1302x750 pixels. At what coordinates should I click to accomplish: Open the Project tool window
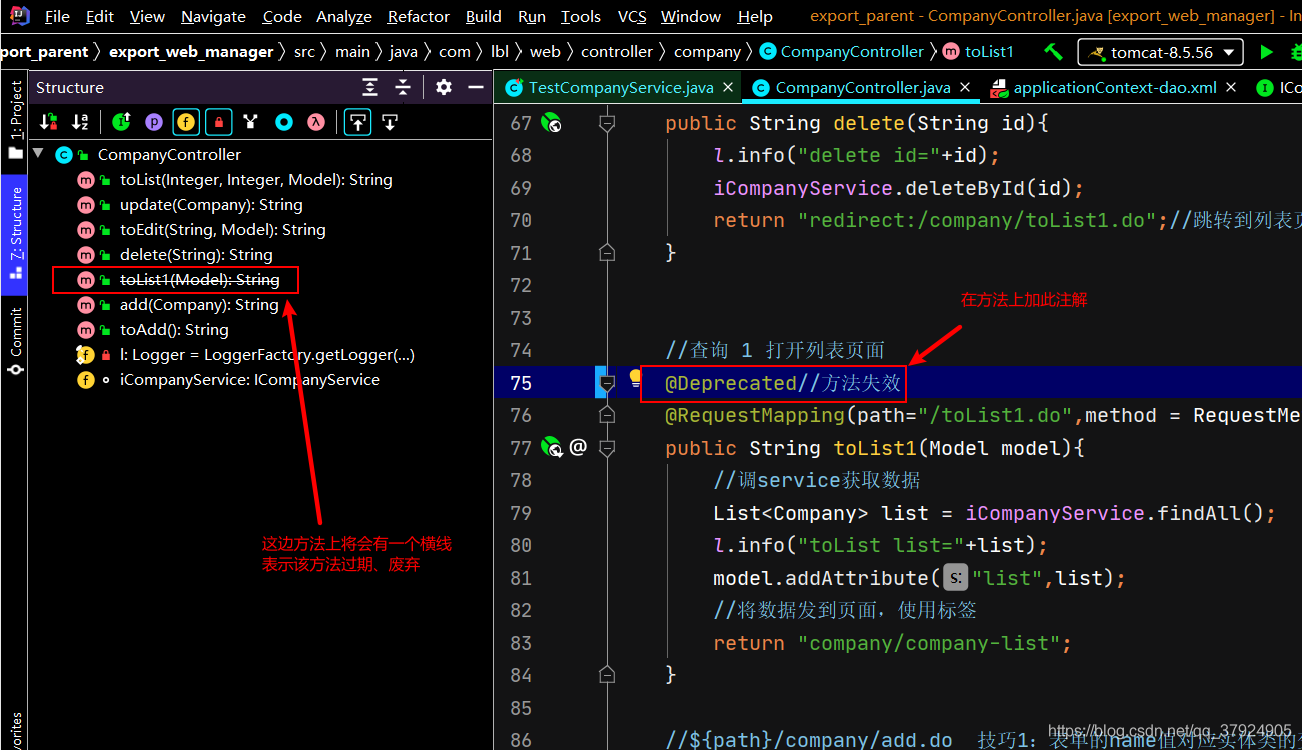[15, 120]
